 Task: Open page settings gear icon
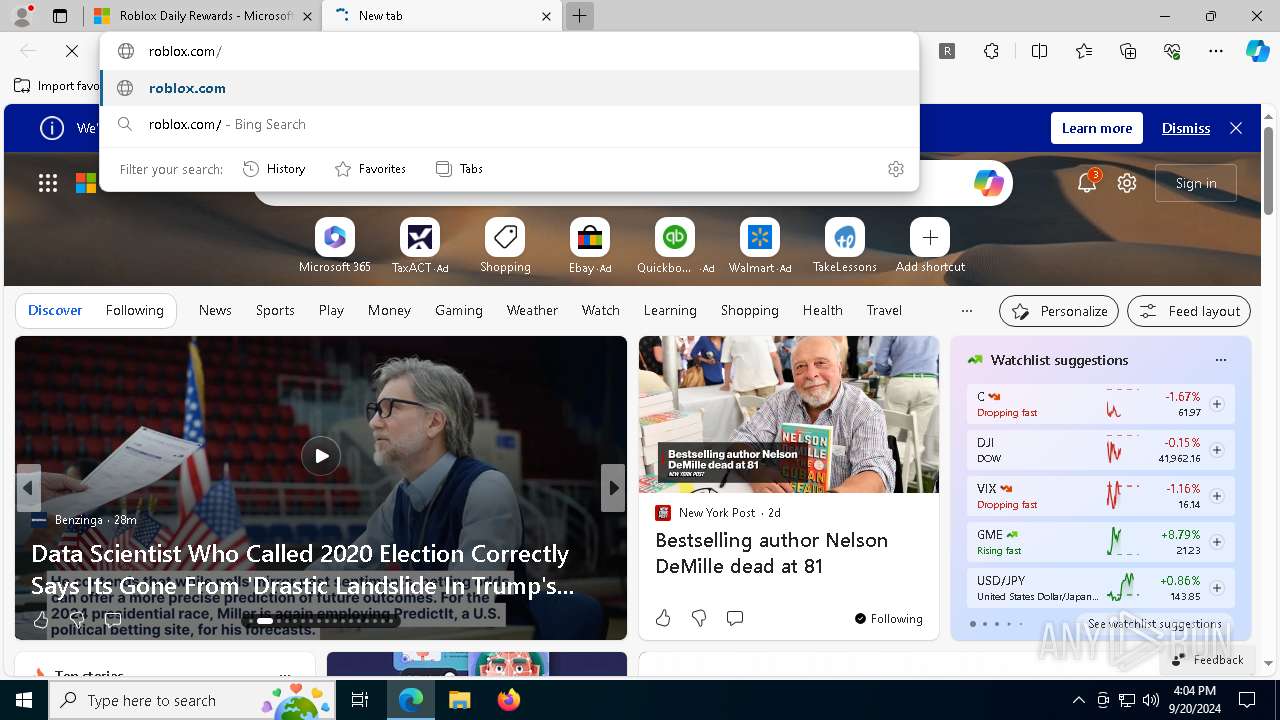1127,183
